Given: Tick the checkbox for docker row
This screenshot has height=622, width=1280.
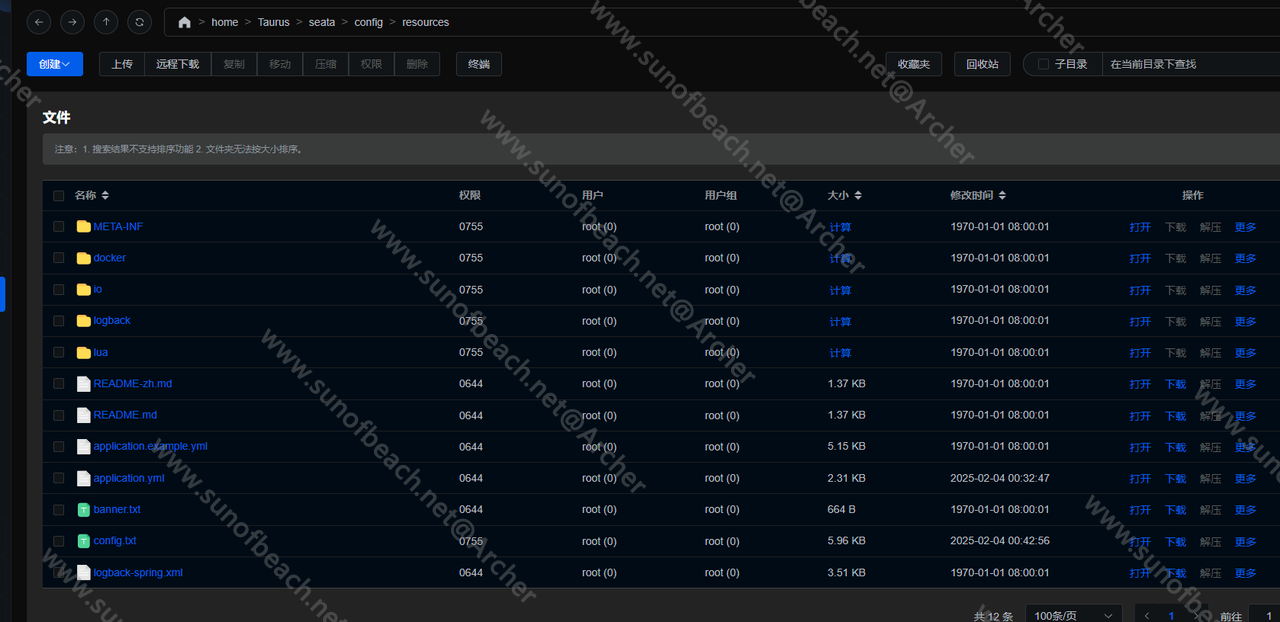Looking at the screenshot, I should pos(59,258).
